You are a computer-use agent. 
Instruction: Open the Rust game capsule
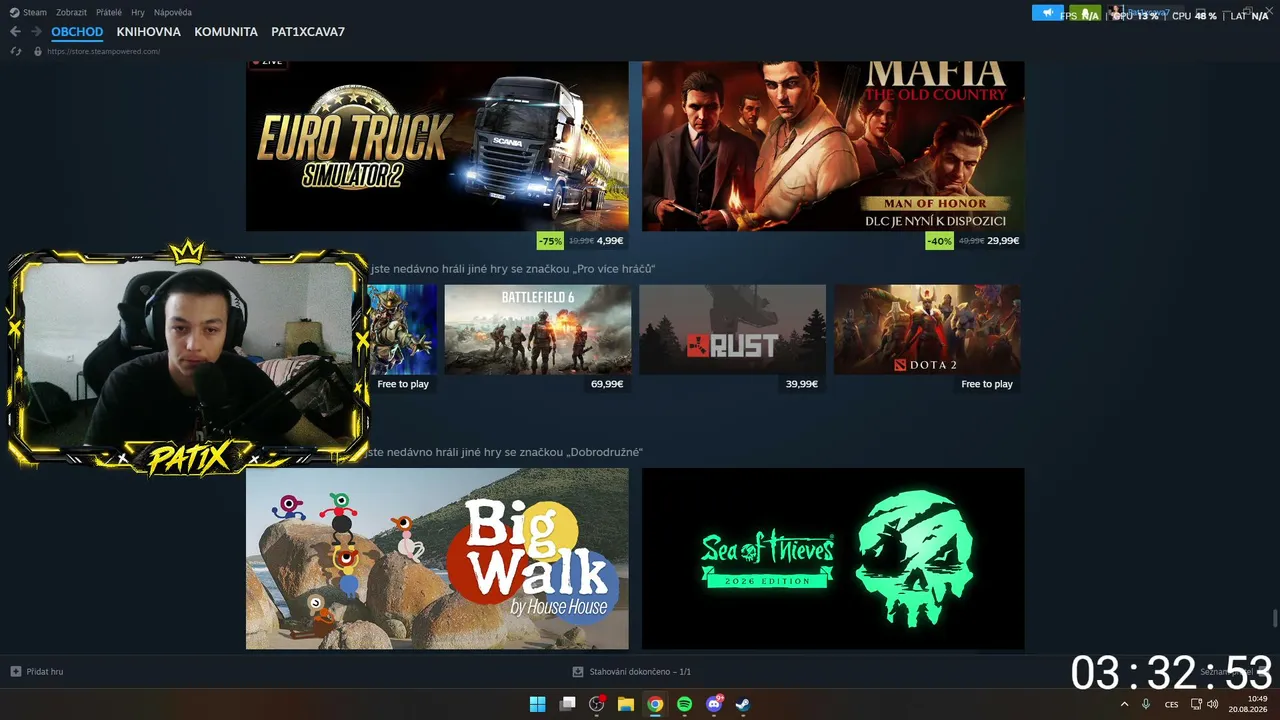pyautogui.click(x=733, y=329)
